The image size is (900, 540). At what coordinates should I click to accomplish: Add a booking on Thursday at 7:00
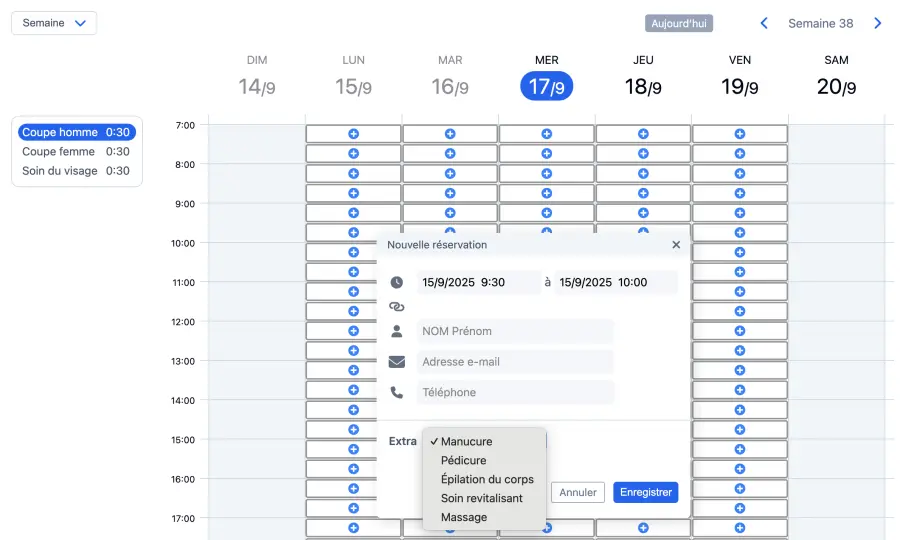[x=643, y=134]
